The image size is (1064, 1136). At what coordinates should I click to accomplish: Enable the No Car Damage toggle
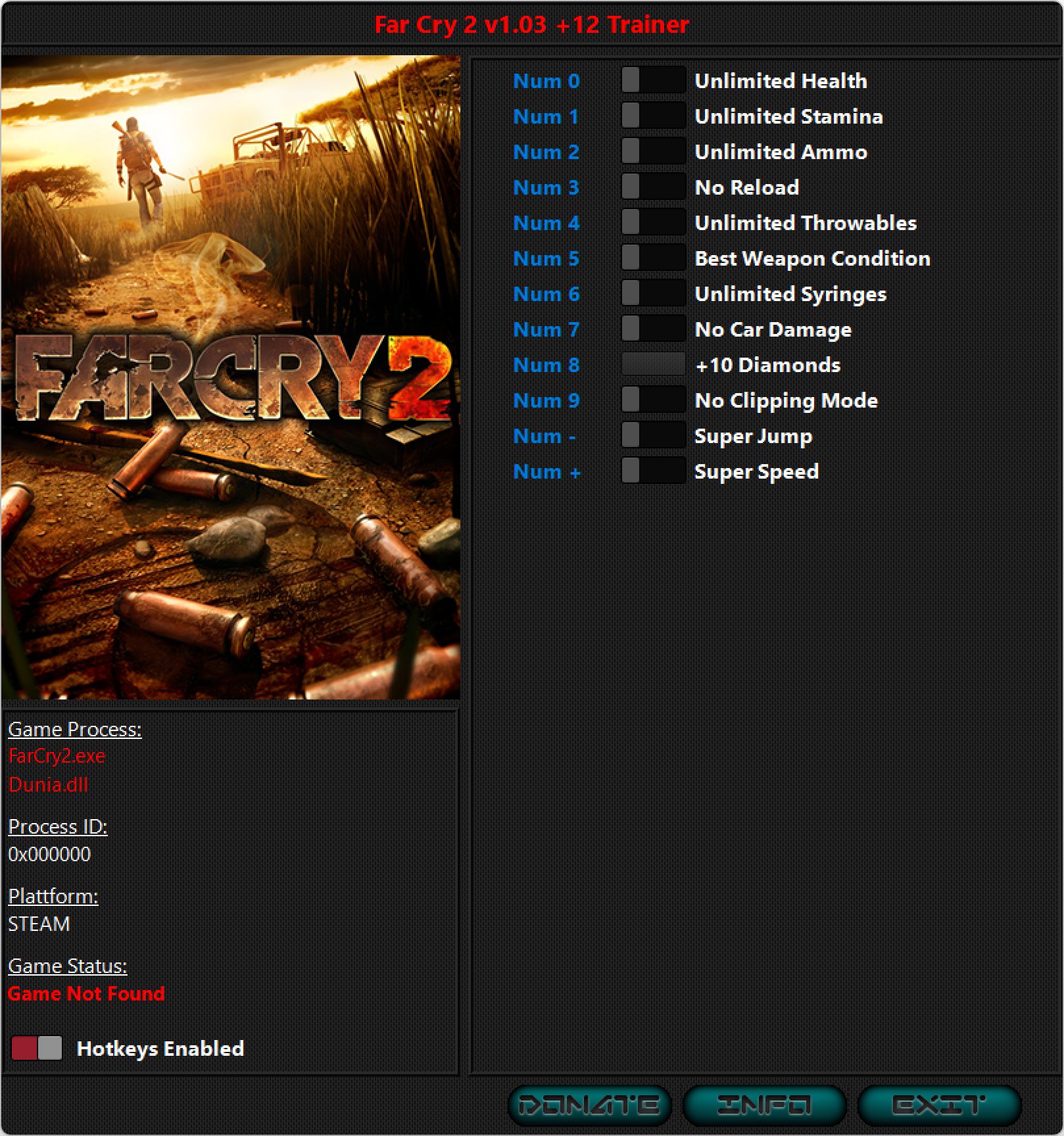point(653,329)
